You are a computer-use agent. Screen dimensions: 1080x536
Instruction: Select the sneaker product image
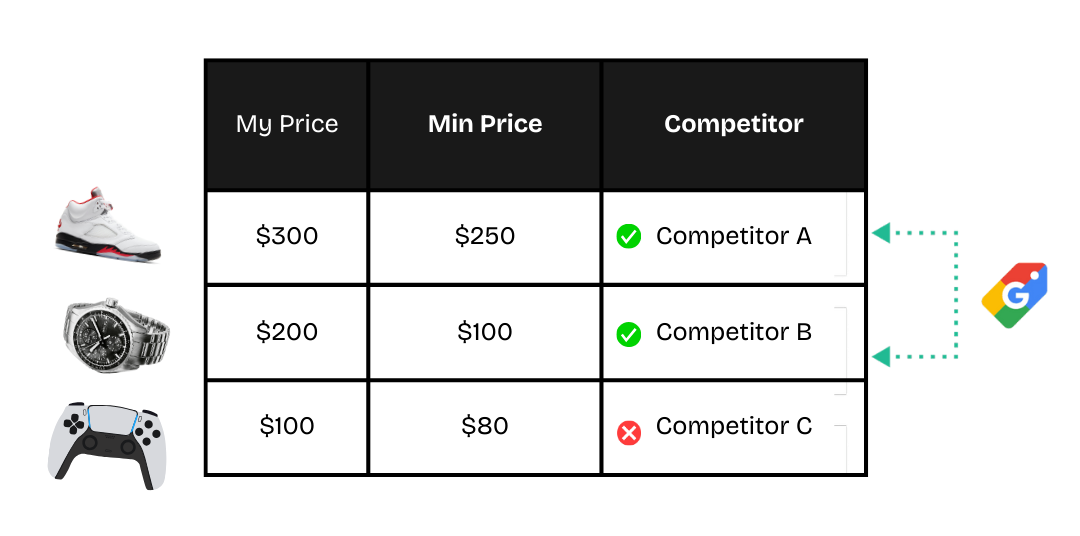click(112, 224)
